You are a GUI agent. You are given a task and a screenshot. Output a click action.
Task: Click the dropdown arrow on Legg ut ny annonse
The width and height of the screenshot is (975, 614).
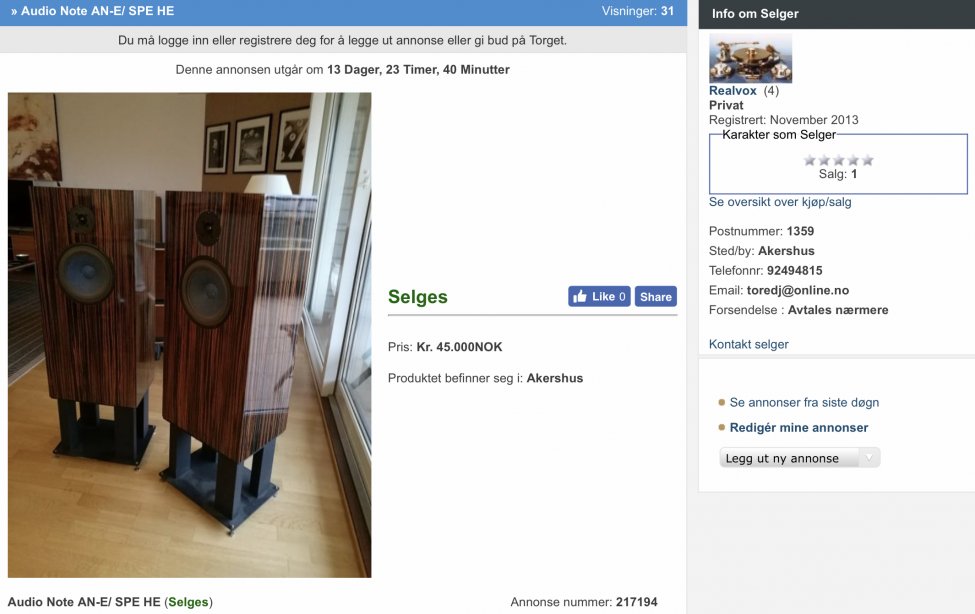(869, 458)
